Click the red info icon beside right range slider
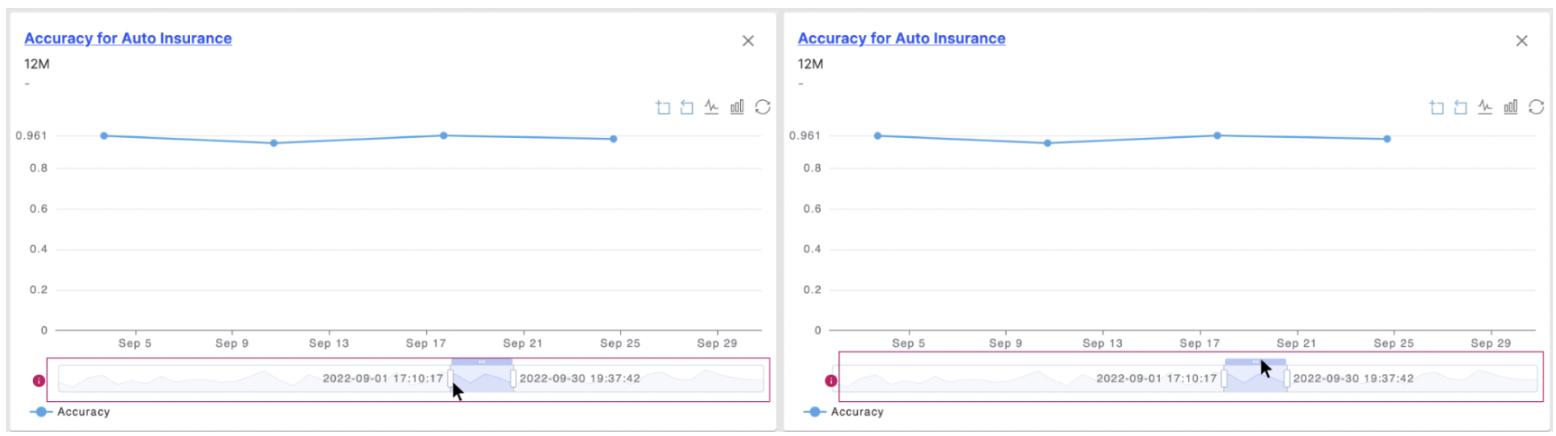 click(830, 380)
